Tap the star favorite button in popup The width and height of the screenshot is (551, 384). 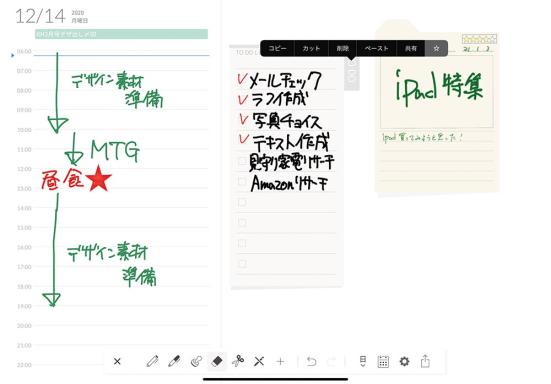[436, 48]
